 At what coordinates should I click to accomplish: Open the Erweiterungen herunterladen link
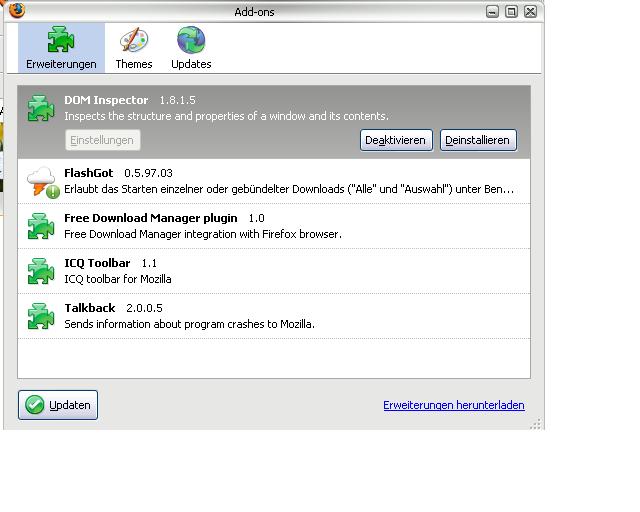click(x=453, y=405)
